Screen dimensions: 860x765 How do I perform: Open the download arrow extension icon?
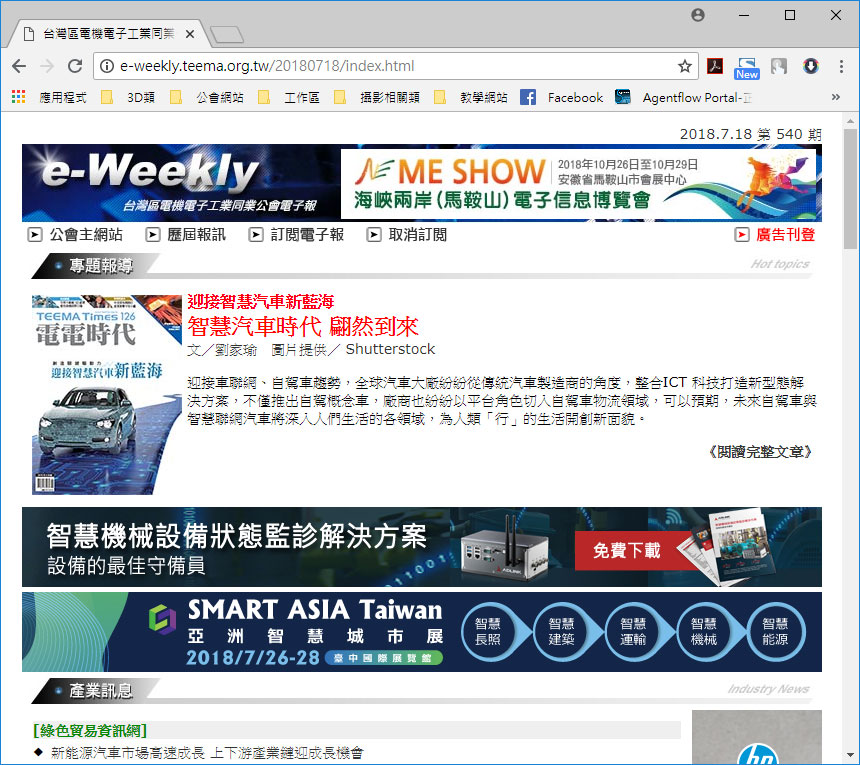point(811,66)
